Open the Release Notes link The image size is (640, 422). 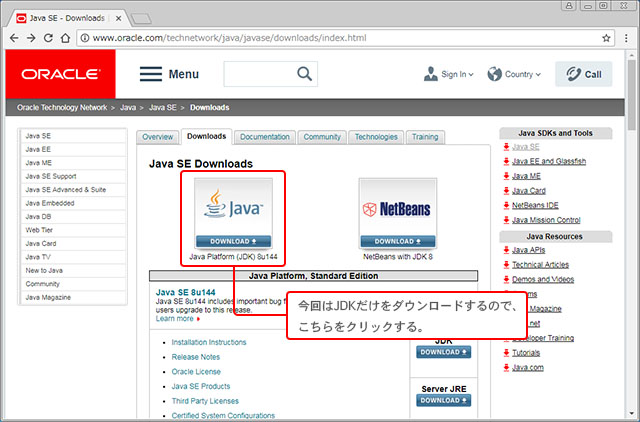coord(196,357)
